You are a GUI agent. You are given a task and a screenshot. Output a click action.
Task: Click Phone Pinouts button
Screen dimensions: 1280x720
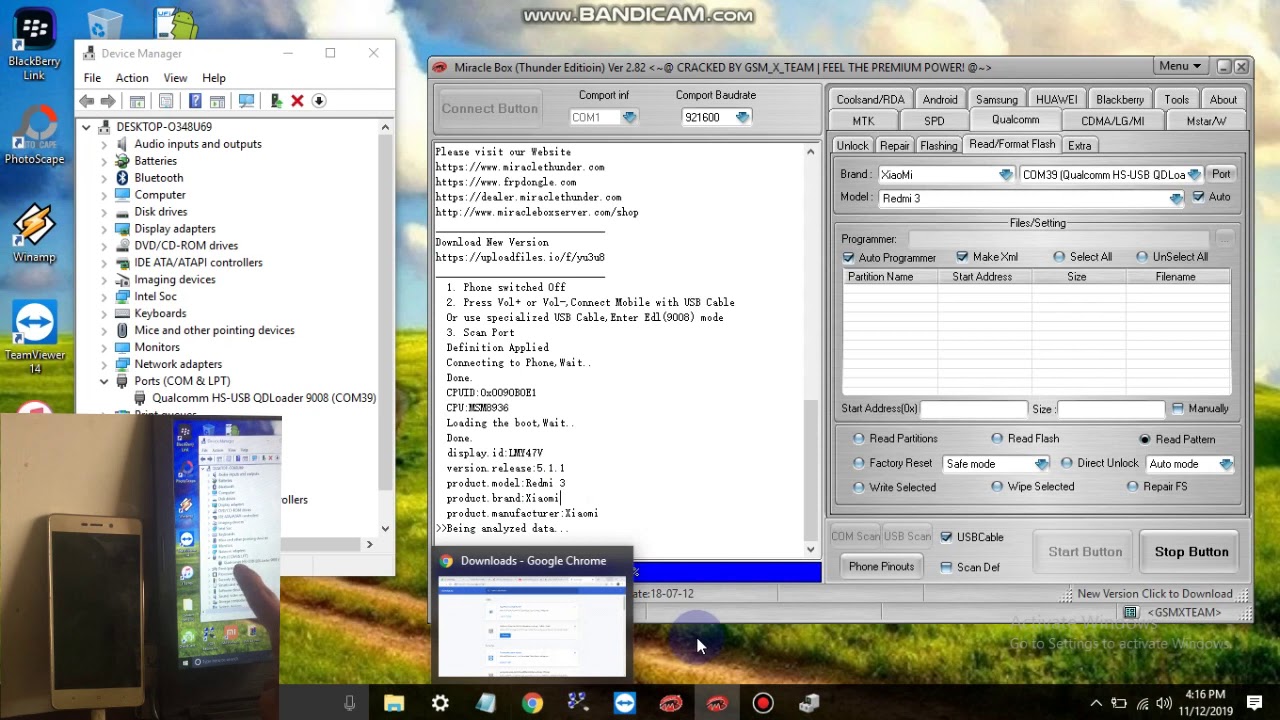pyautogui.click(x=881, y=567)
